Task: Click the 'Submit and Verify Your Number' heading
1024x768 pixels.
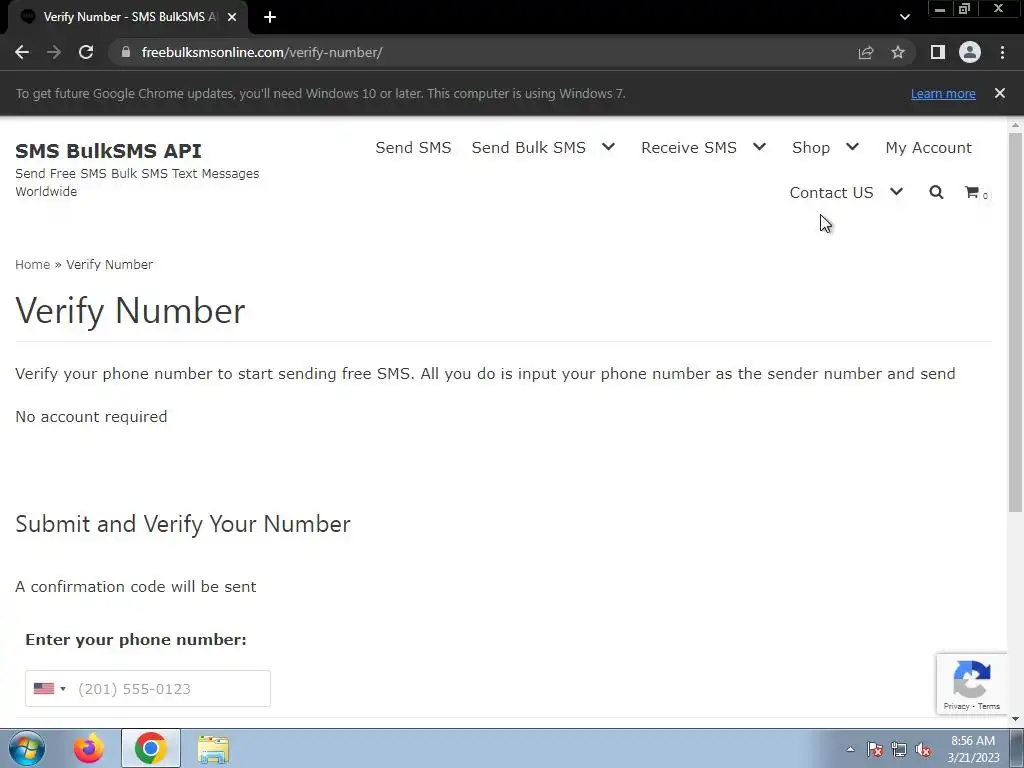Action: click(183, 524)
